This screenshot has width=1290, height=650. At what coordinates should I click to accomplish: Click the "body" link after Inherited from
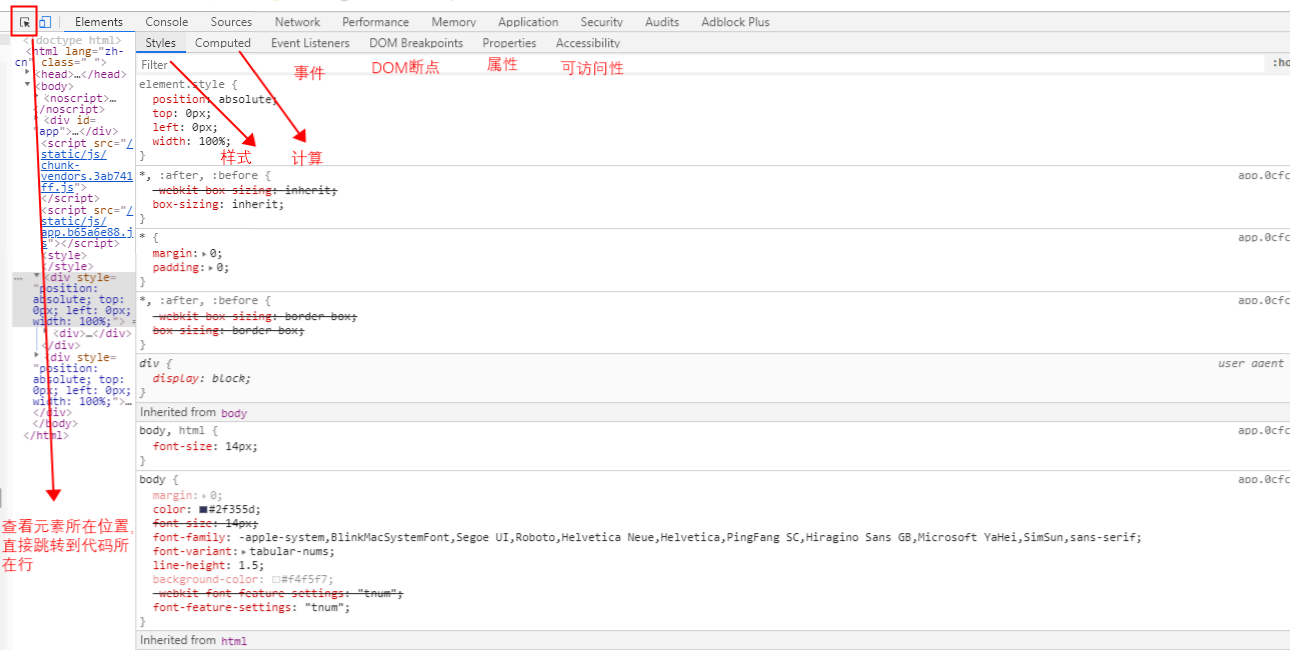point(233,413)
